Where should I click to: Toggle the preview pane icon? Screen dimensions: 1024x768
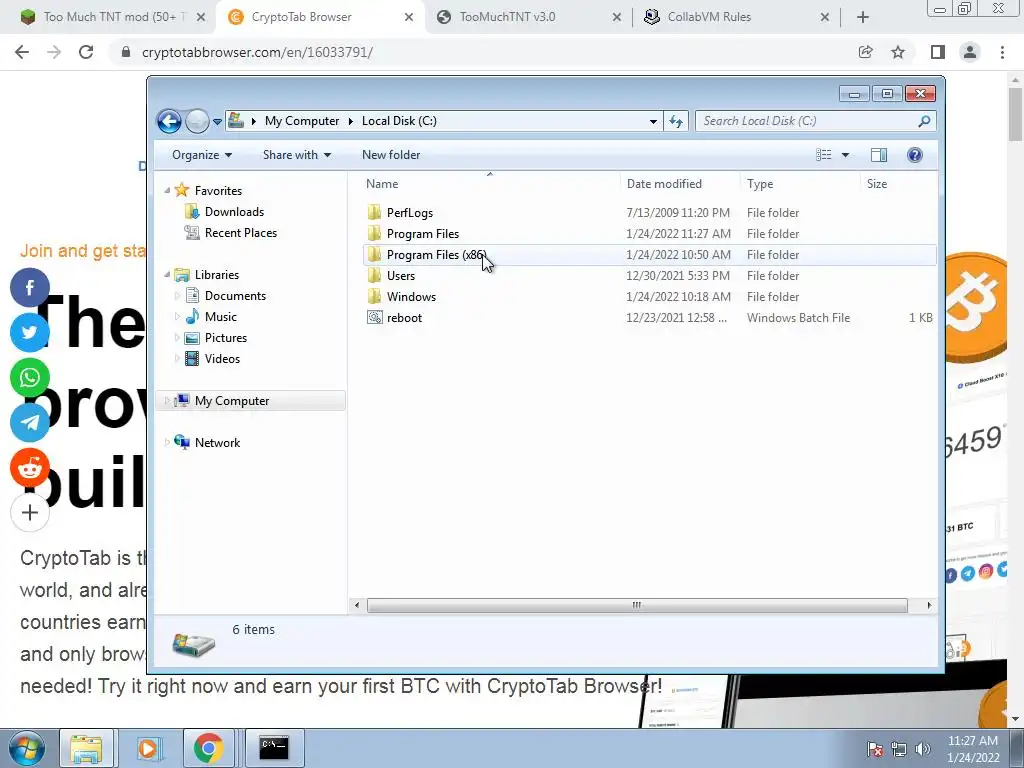(879, 155)
